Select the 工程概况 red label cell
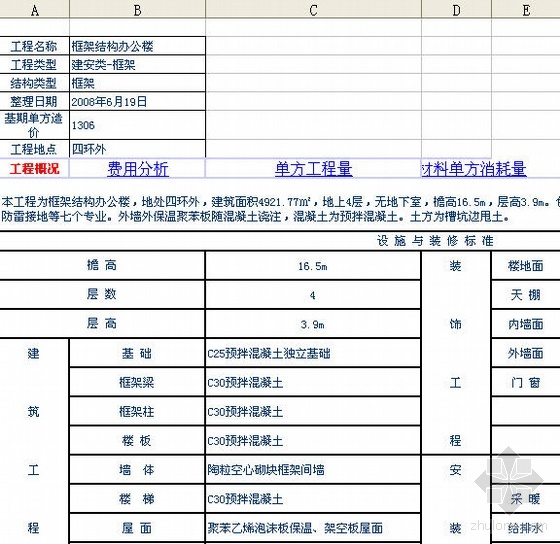This screenshot has height=544, width=560. (34, 169)
